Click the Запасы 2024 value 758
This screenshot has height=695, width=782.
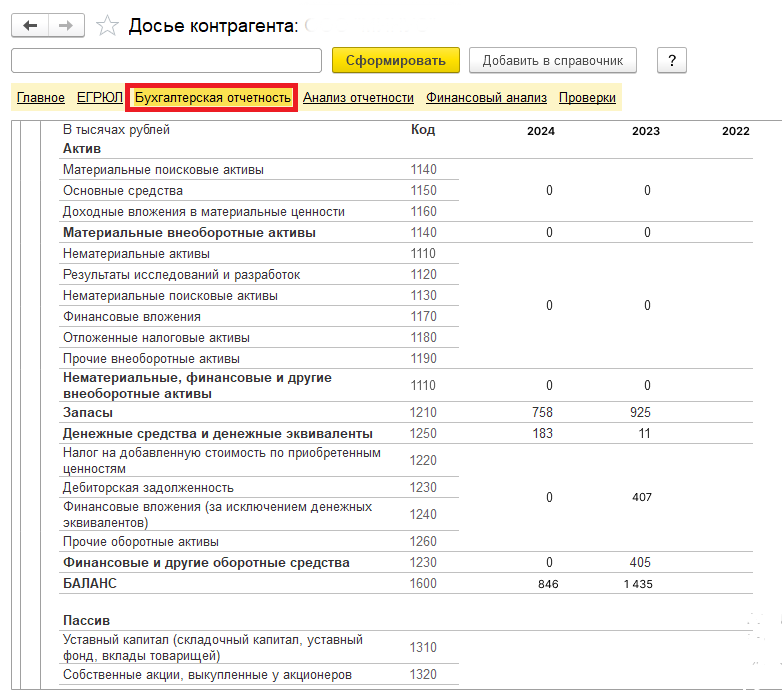click(542, 412)
